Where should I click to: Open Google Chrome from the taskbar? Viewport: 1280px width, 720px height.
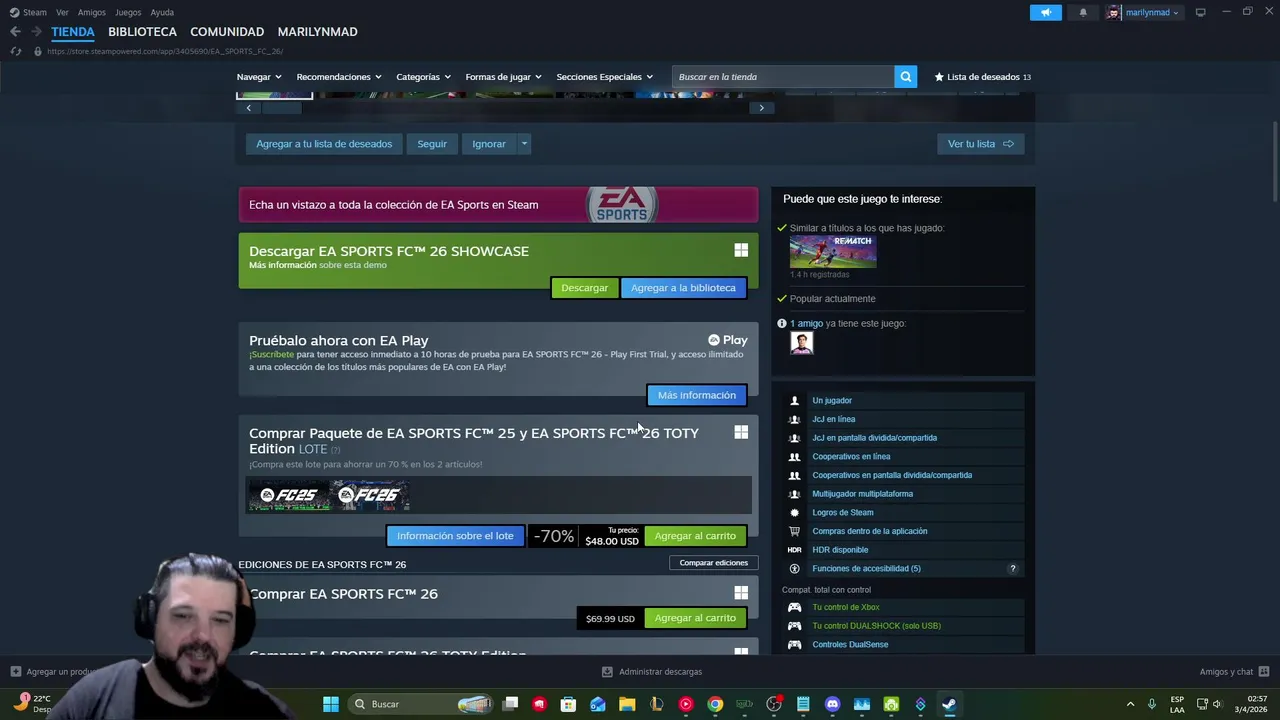tap(715, 704)
